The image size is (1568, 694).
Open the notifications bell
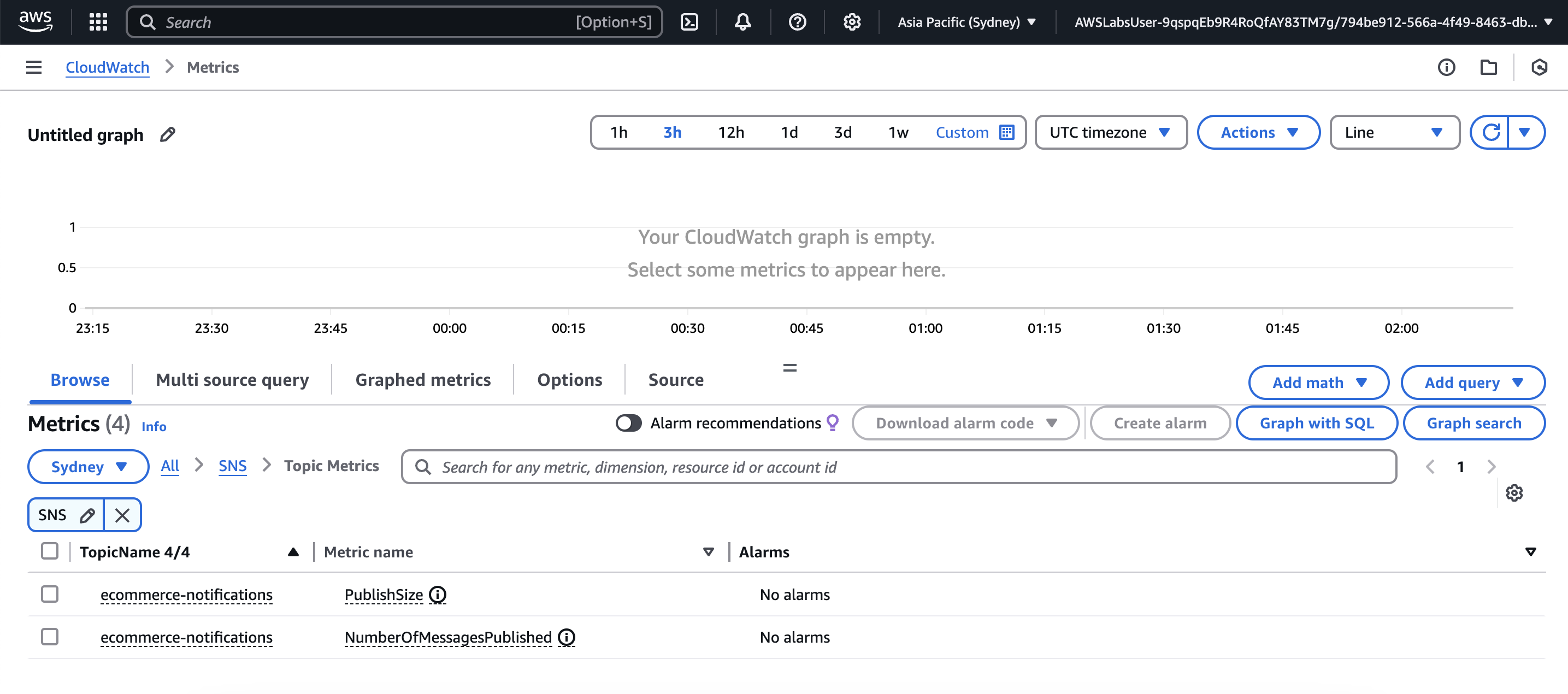click(742, 22)
